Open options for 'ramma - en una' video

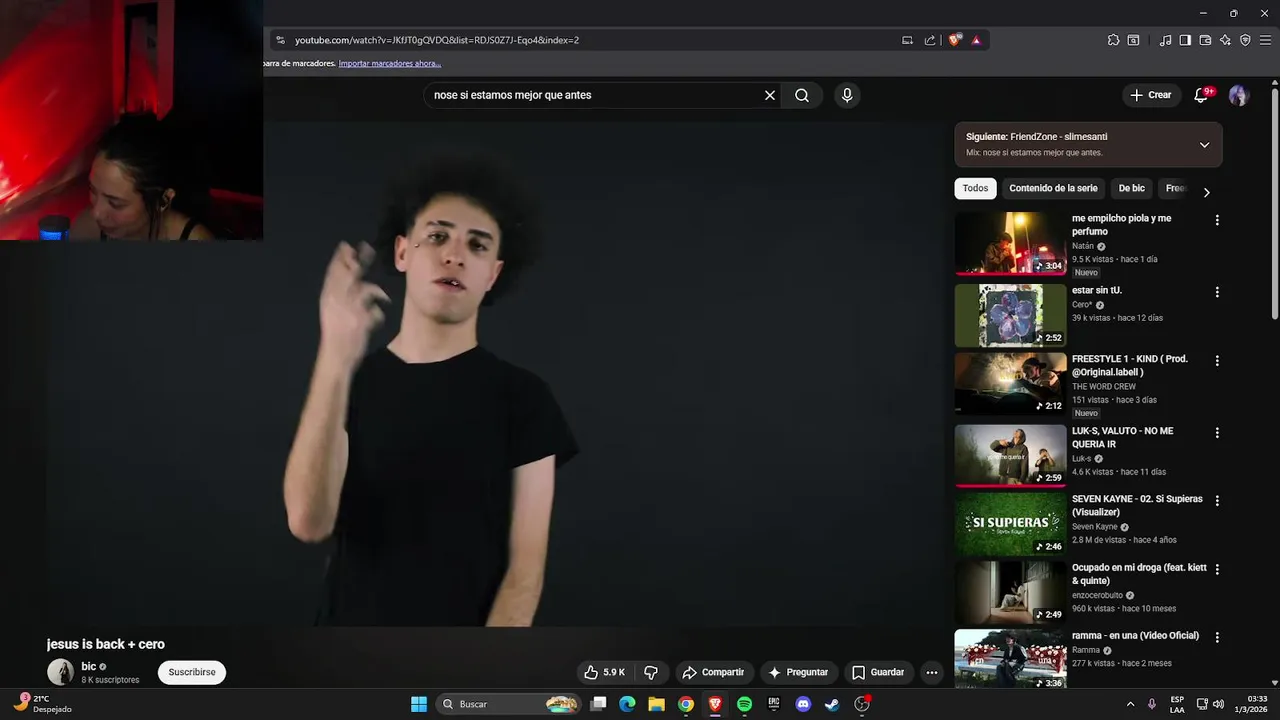(1217, 637)
